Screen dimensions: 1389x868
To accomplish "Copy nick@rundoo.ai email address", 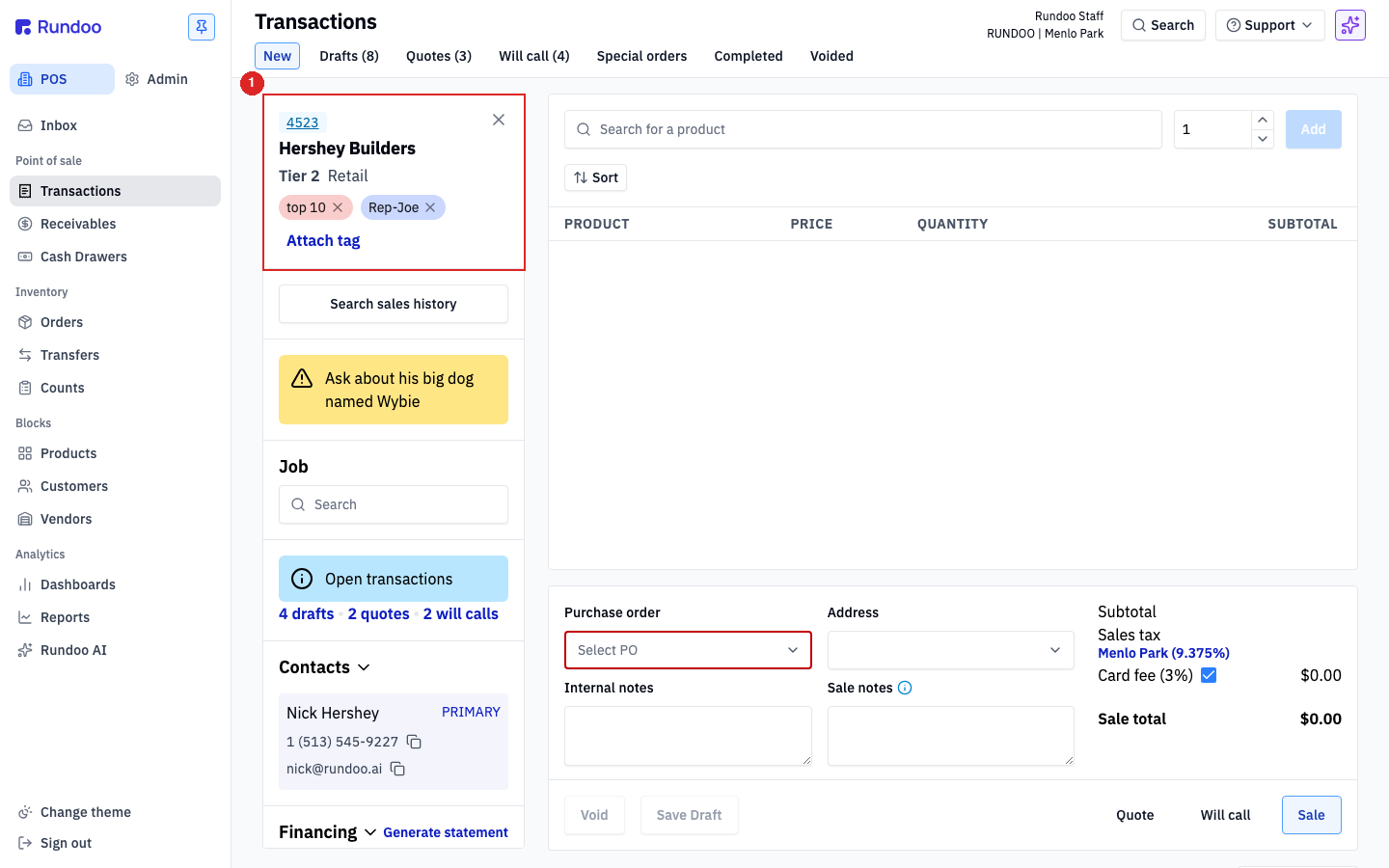I will [397, 769].
